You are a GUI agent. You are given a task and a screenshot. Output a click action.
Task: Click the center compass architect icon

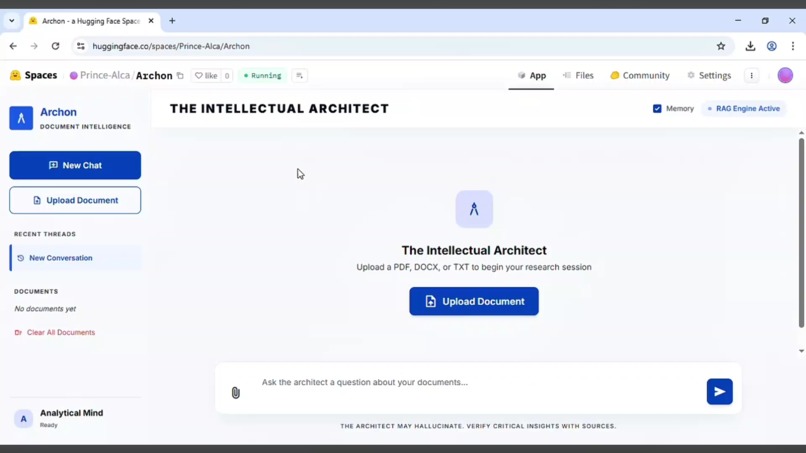click(474, 209)
